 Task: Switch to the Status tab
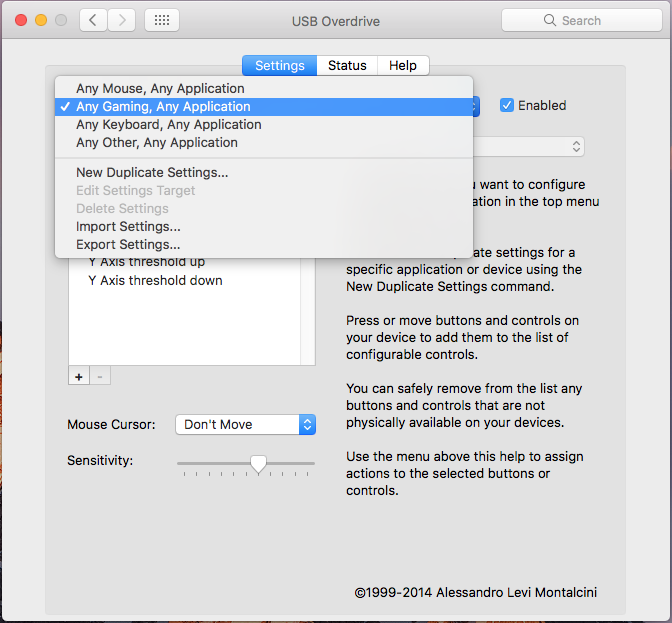347,65
